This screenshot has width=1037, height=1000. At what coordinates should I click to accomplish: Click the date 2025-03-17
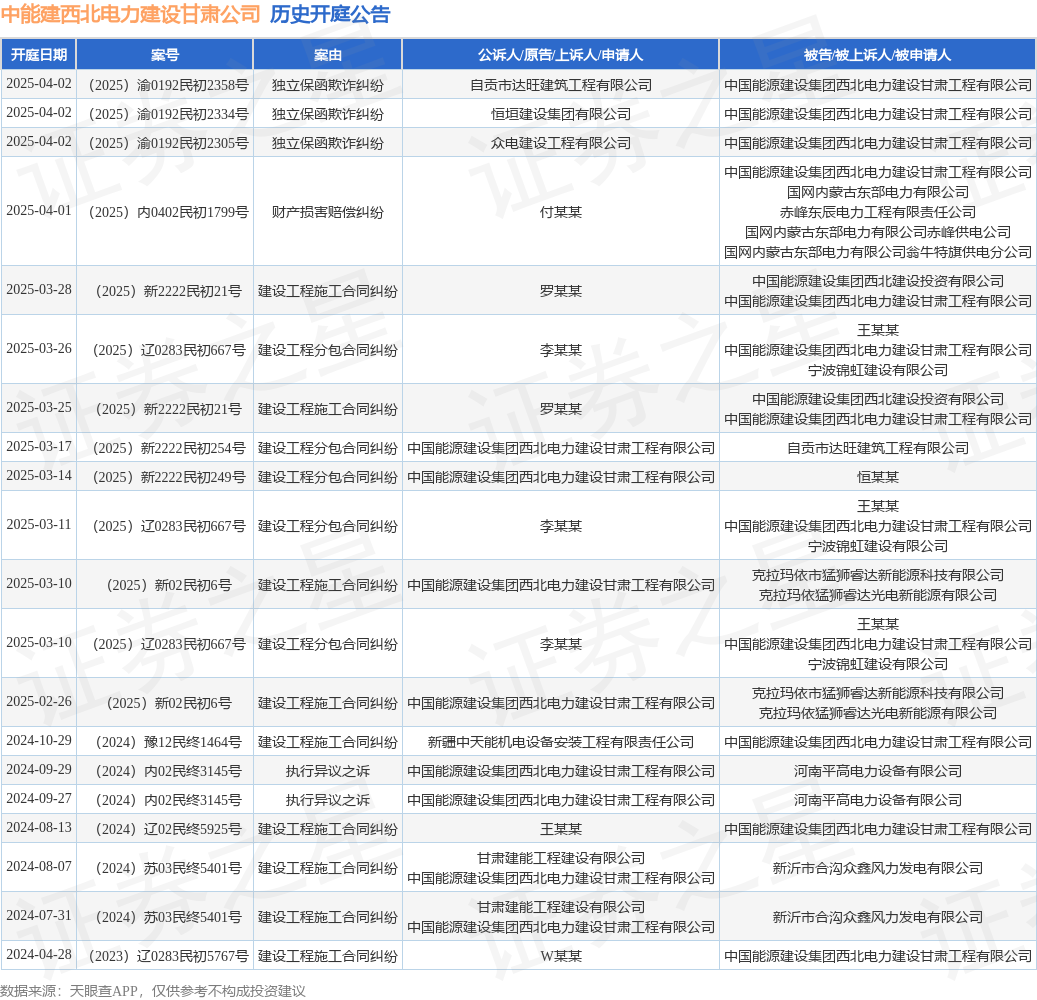click(39, 447)
